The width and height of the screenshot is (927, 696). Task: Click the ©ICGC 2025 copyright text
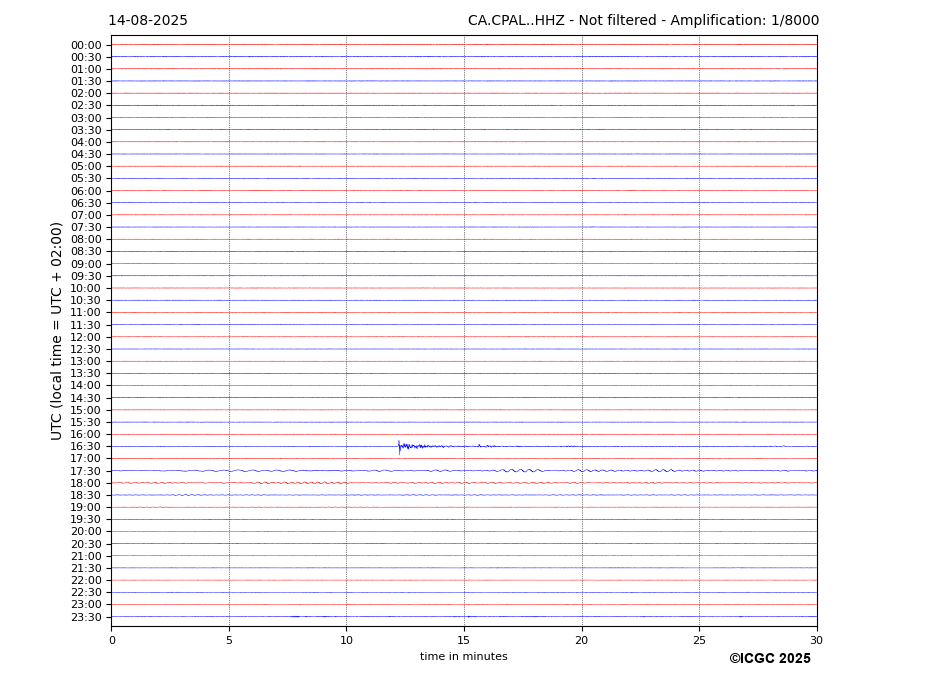click(770, 659)
